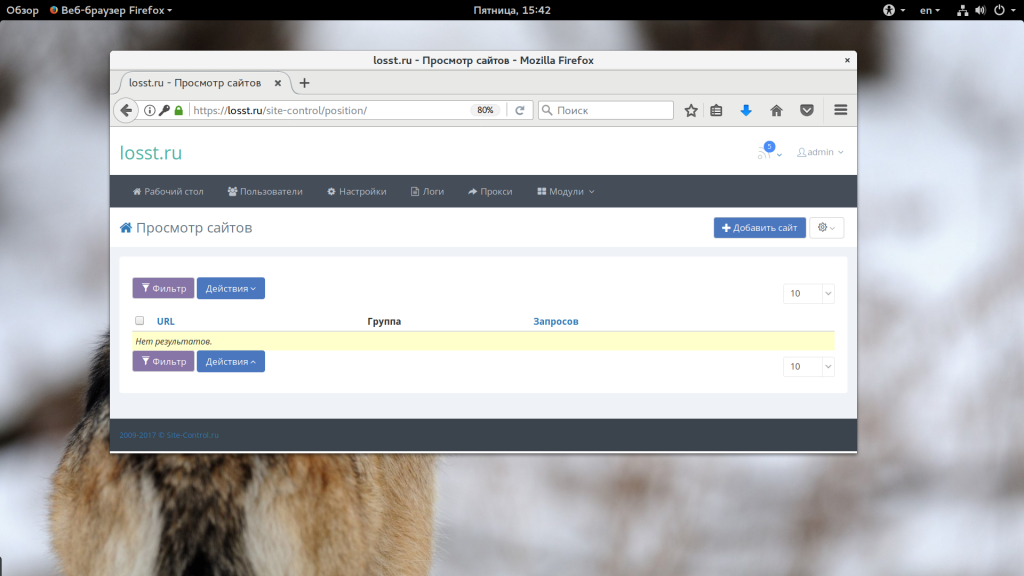The image size is (1024, 576).
Task: Expand the admin user dropdown
Action: (x=820, y=152)
